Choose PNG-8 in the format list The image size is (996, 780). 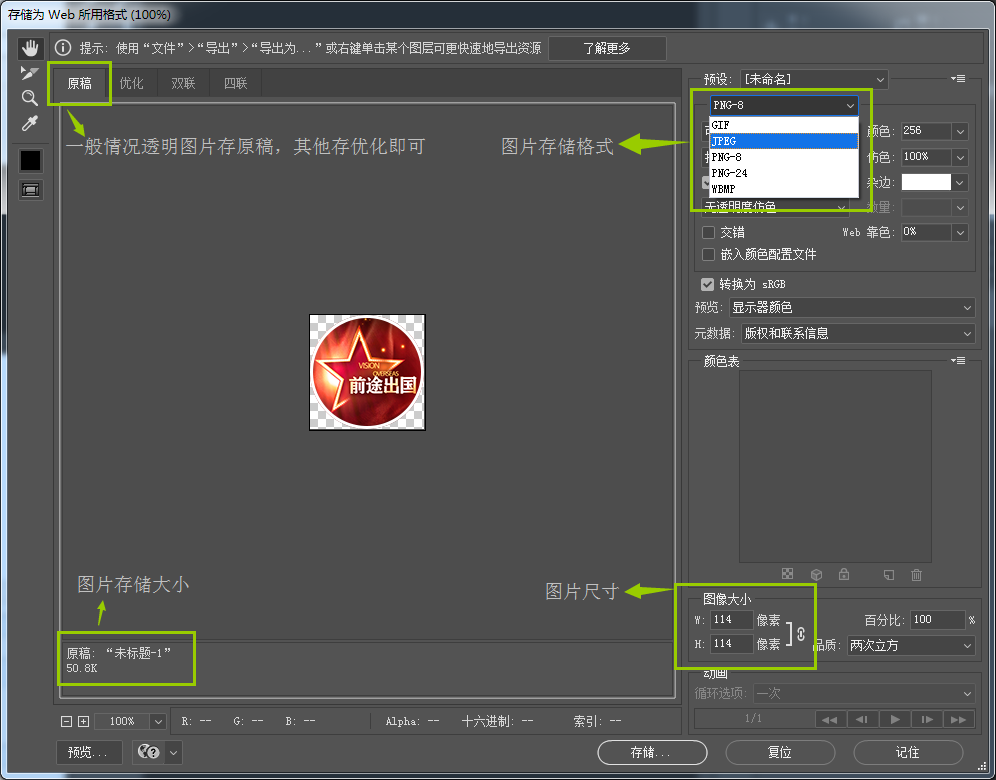coord(784,157)
